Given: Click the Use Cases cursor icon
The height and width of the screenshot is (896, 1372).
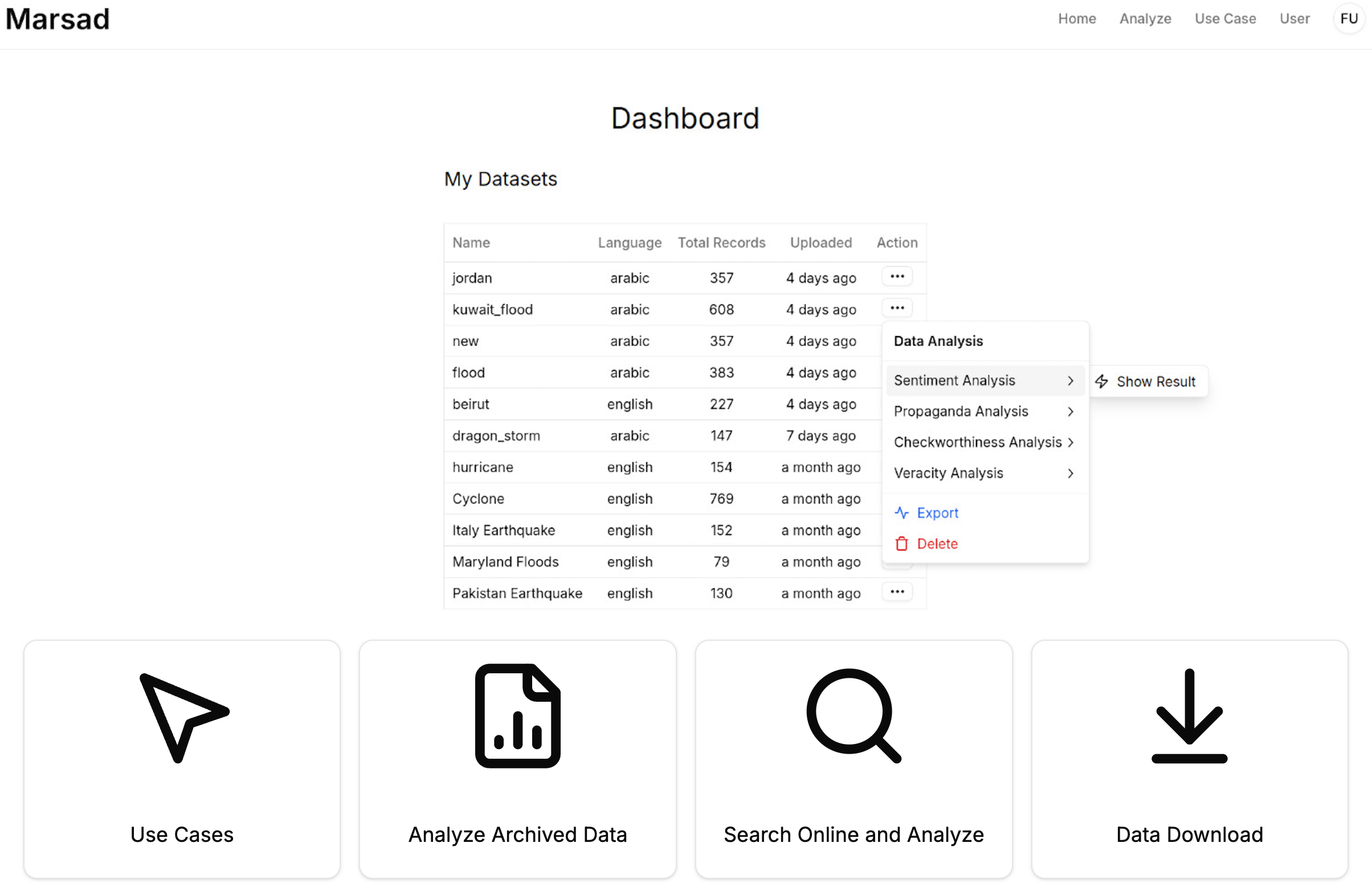Looking at the screenshot, I should click(x=184, y=717).
